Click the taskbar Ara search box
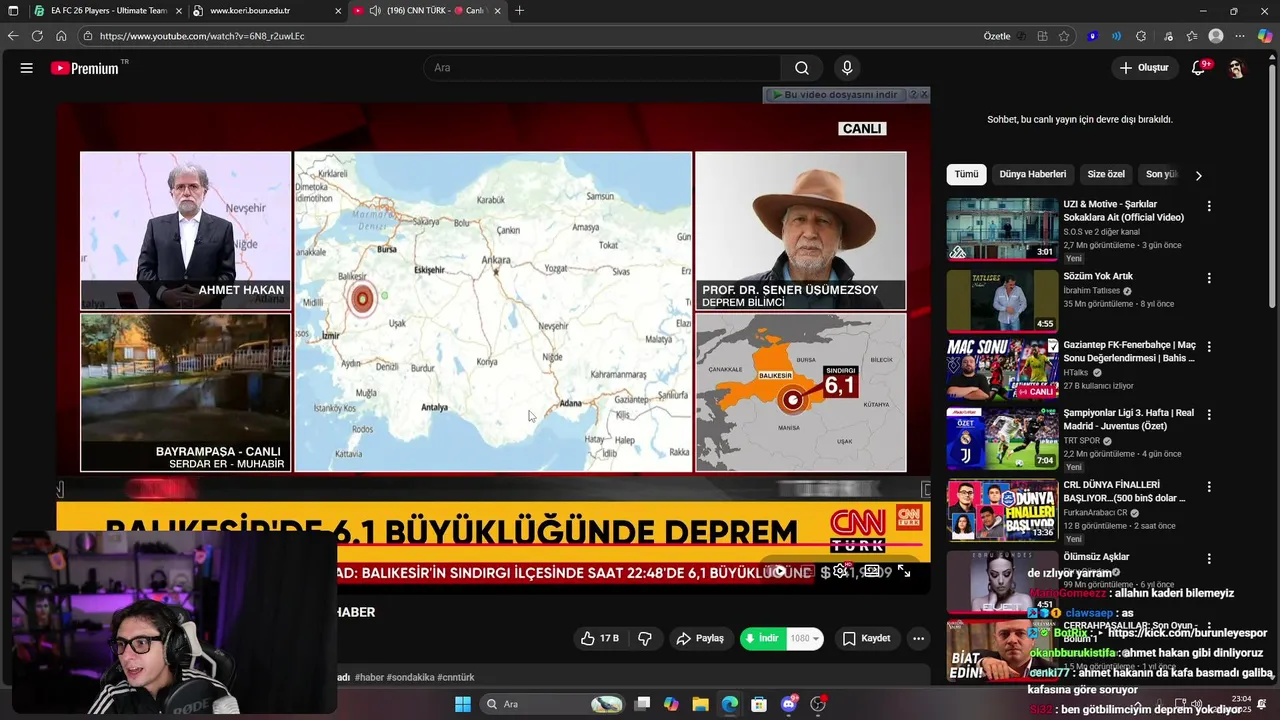 552,704
